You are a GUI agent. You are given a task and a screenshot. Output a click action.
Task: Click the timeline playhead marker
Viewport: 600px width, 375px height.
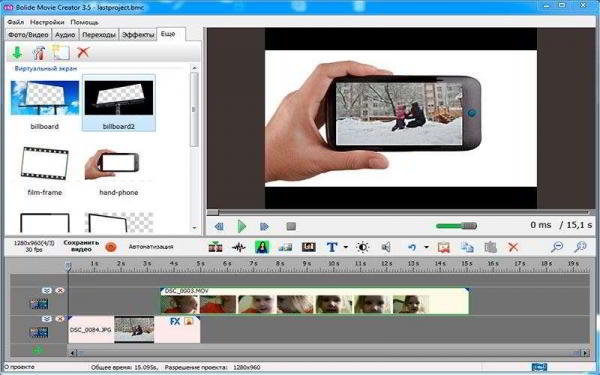point(68,265)
